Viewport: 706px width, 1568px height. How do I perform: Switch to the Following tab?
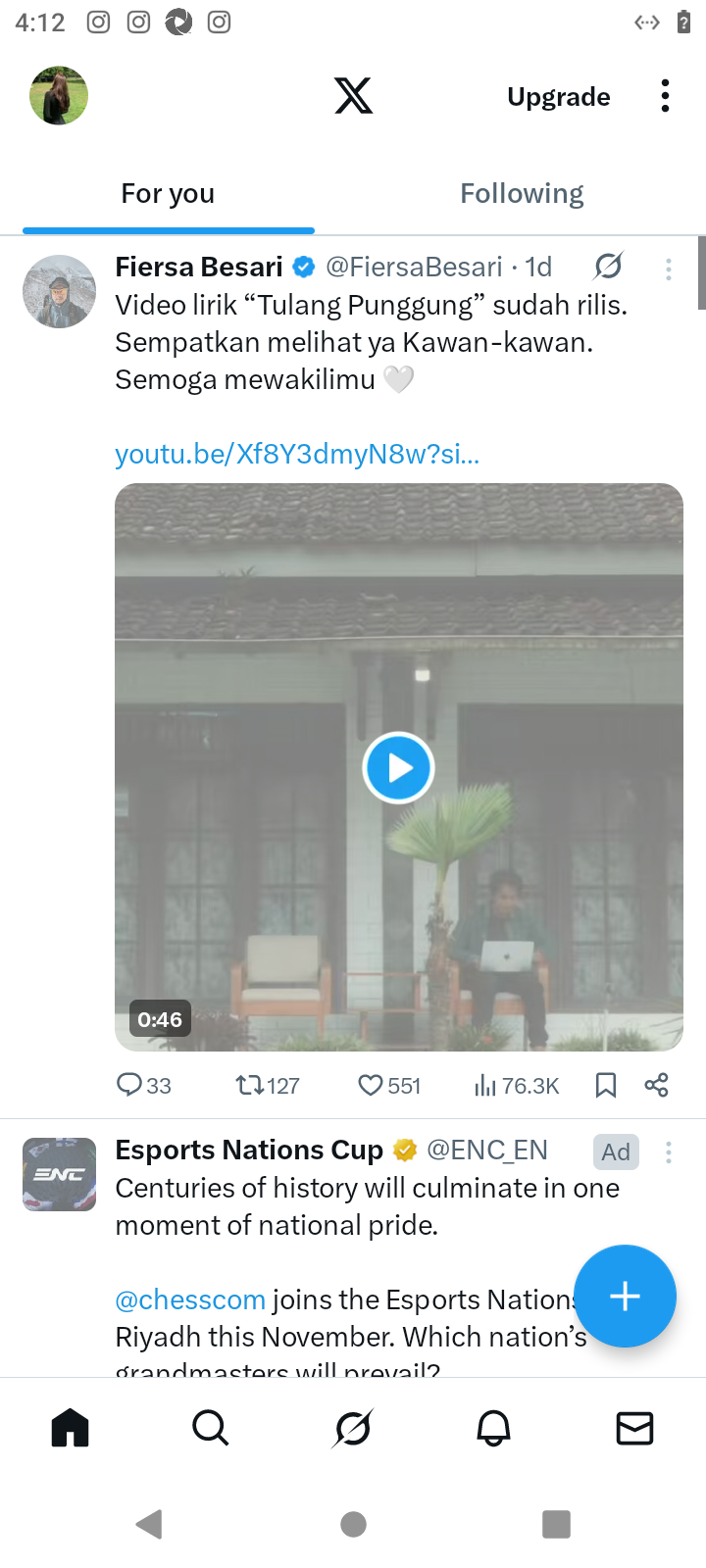[522, 194]
